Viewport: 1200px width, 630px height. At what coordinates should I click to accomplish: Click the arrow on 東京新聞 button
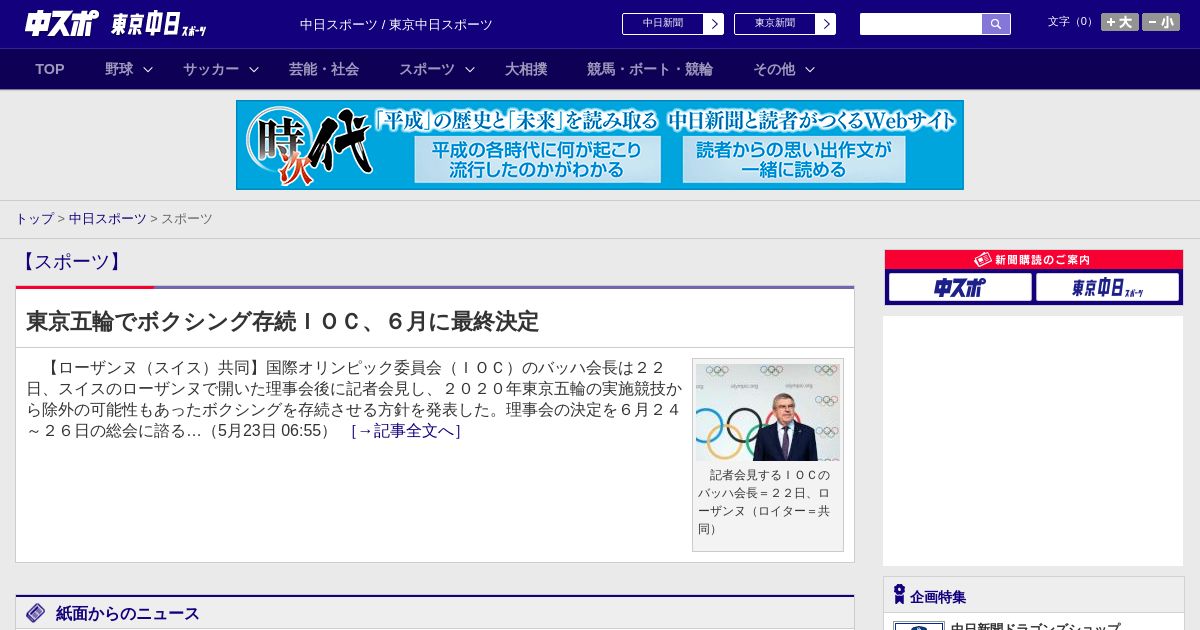click(x=825, y=24)
